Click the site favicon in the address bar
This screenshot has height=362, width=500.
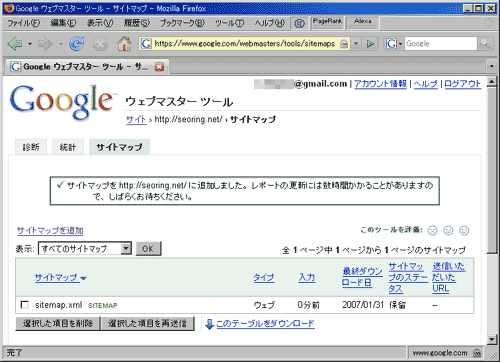(146, 44)
